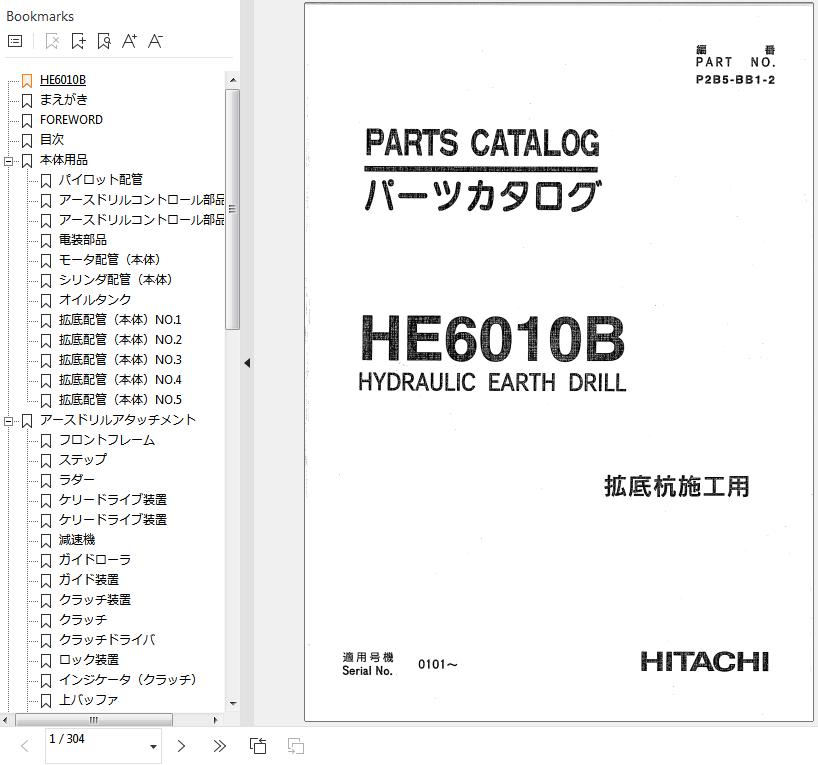Viewport: 818px width, 765px height.
Task: Go to previous page arrow
Action: point(25,746)
